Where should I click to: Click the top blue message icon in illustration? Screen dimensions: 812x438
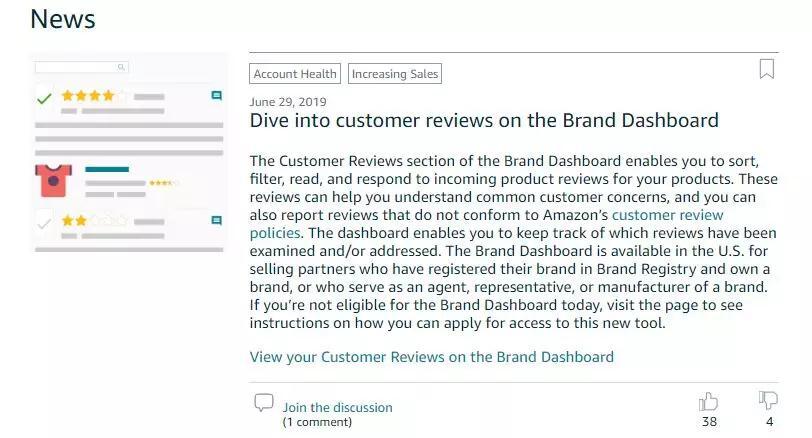(x=216, y=95)
